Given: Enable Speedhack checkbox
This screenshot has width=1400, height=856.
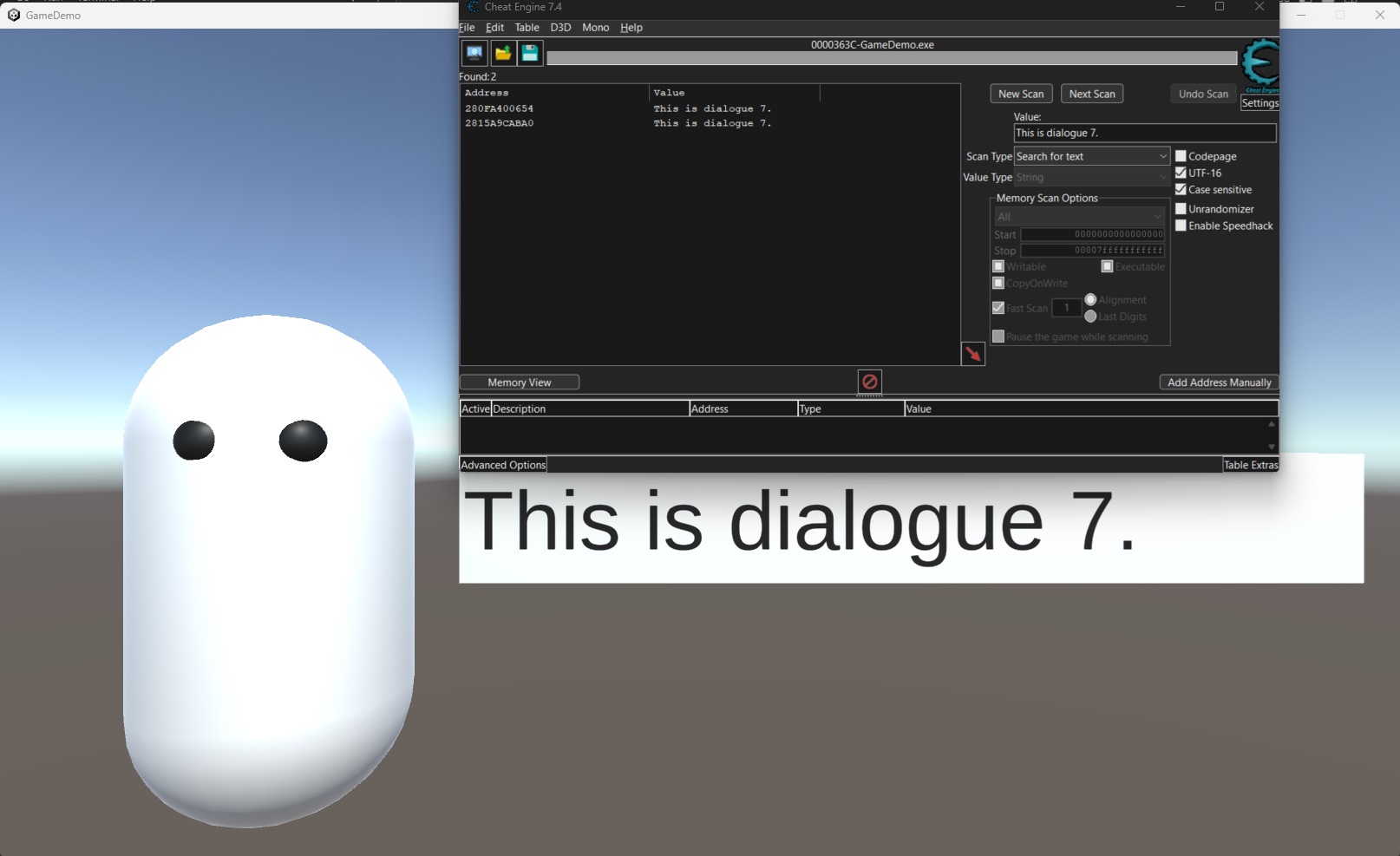Looking at the screenshot, I should tap(1181, 225).
